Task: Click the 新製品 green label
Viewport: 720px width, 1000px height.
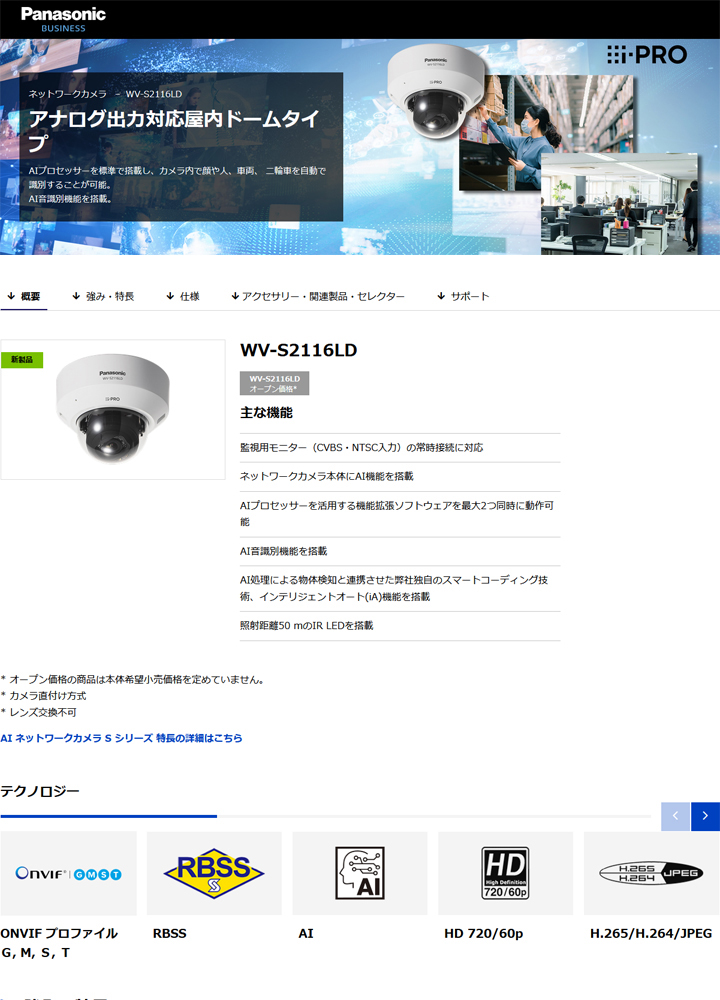Action: click(x=22, y=359)
